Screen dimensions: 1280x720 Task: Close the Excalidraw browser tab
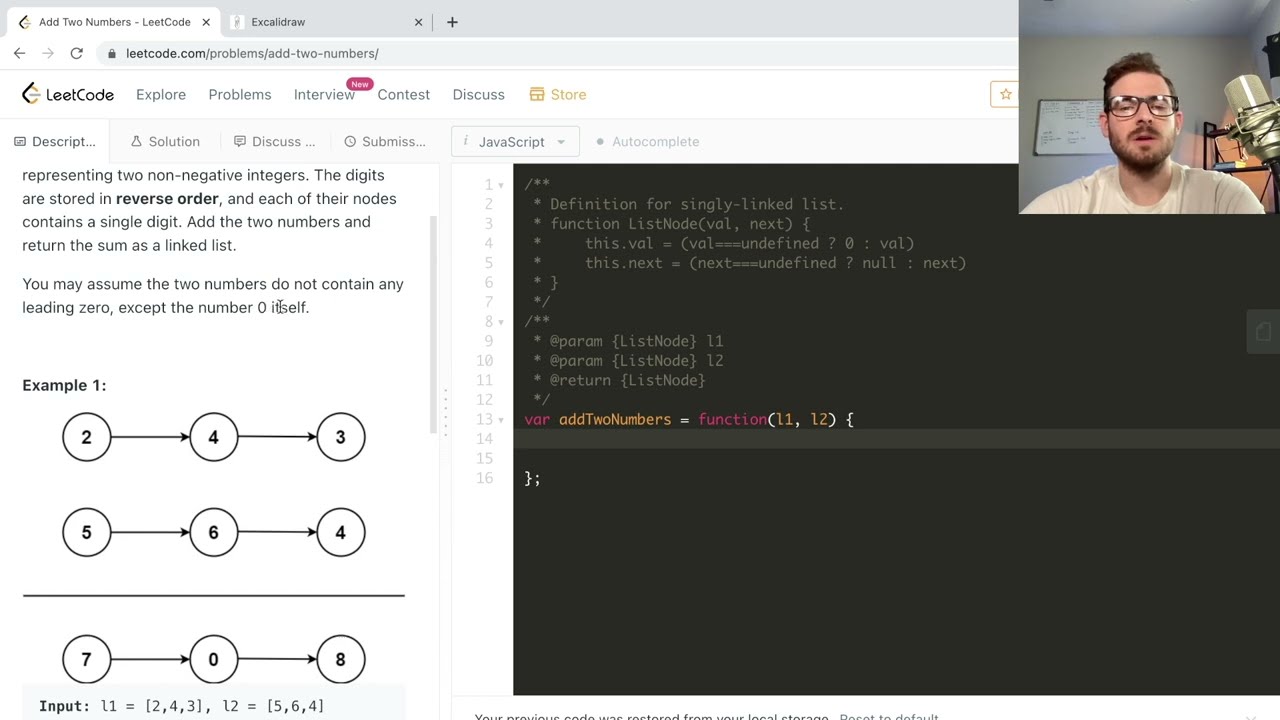click(x=419, y=22)
